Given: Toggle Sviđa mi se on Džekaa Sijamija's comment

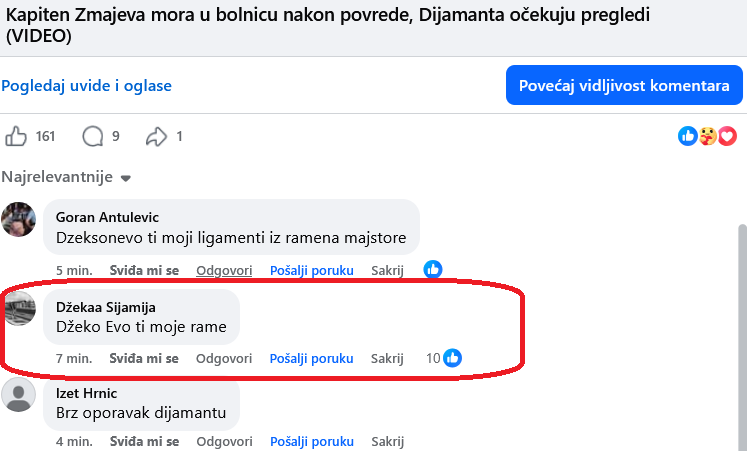Looking at the screenshot, I should 144,358.
